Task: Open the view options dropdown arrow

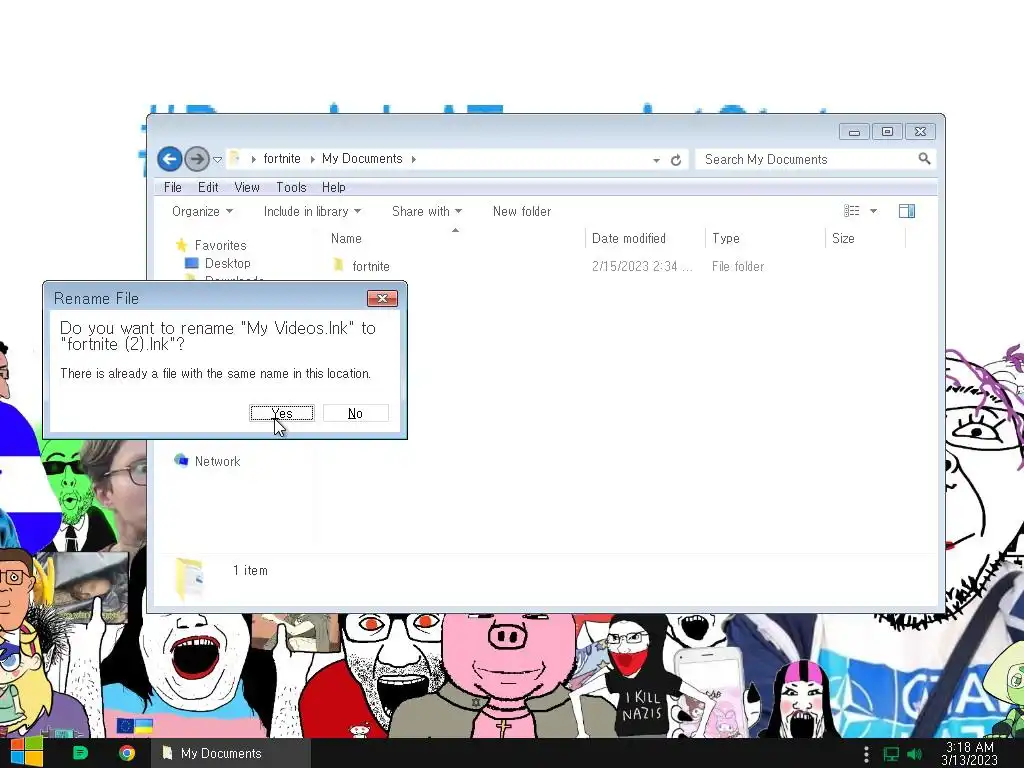Action: 874,211
